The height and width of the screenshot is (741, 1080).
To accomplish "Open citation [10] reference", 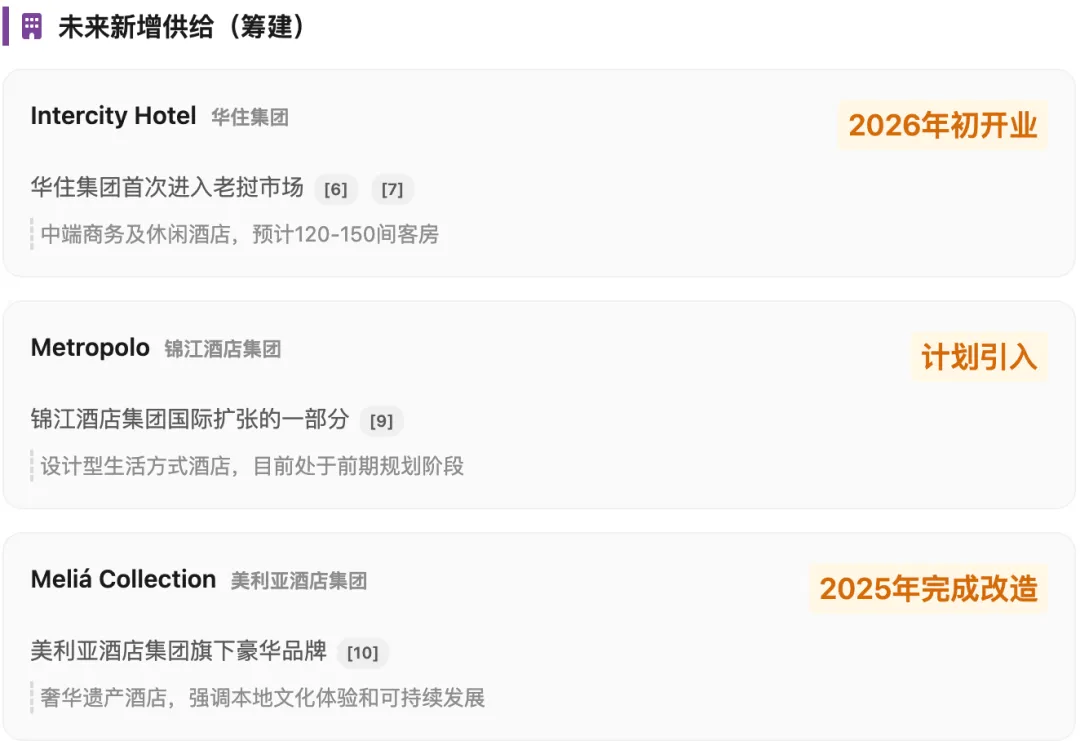I will (363, 652).
